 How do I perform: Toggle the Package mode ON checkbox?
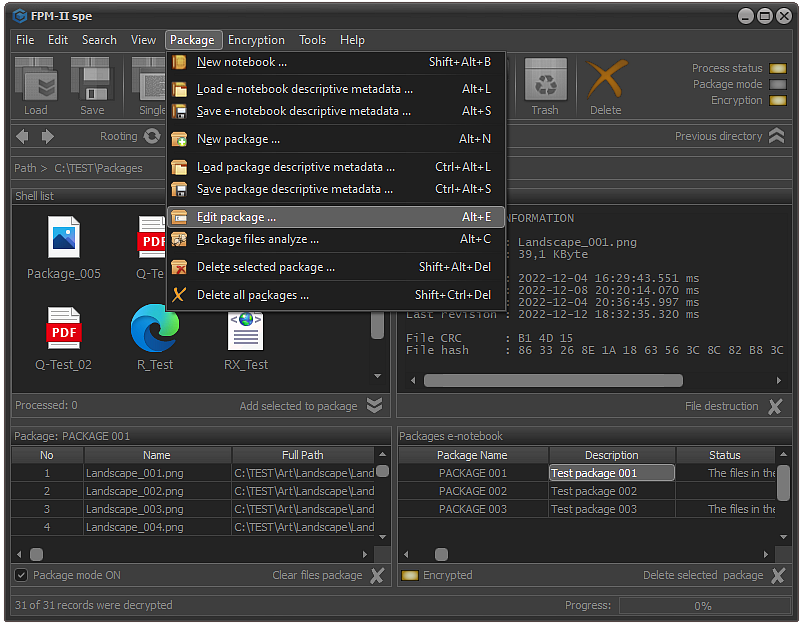[21, 575]
